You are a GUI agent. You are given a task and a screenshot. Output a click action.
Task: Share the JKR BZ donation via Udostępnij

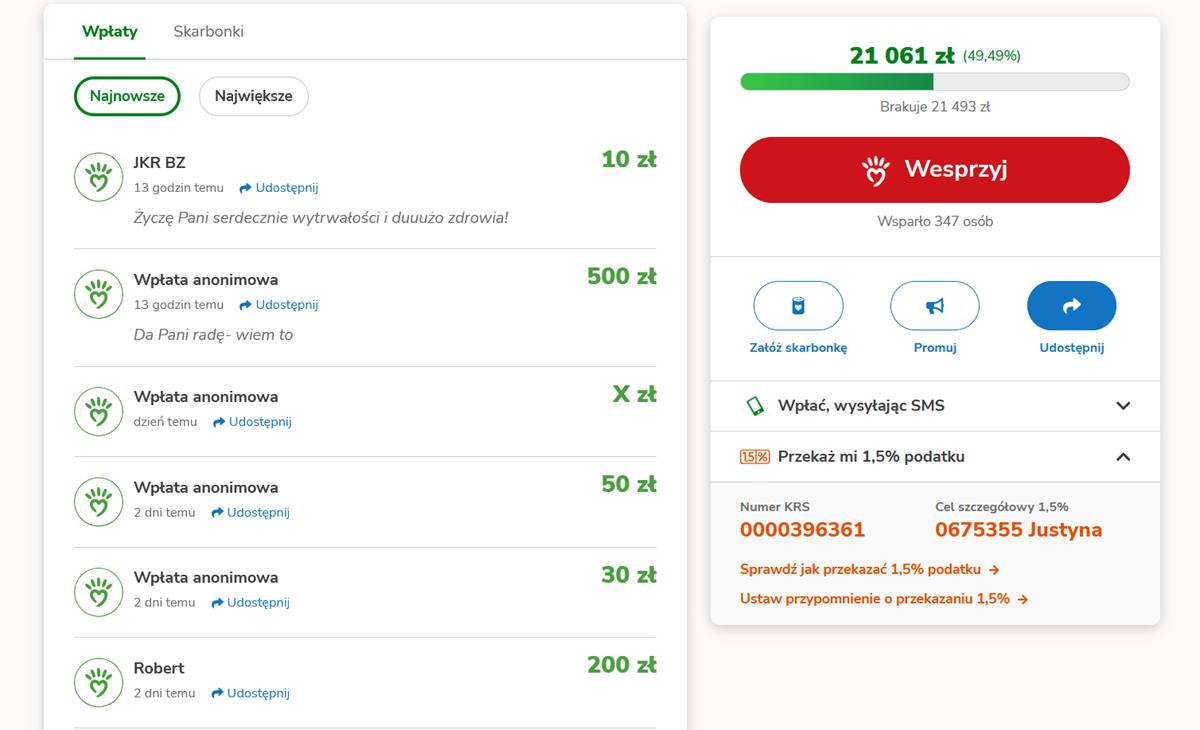pyautogui.click(x=279, y=188)
